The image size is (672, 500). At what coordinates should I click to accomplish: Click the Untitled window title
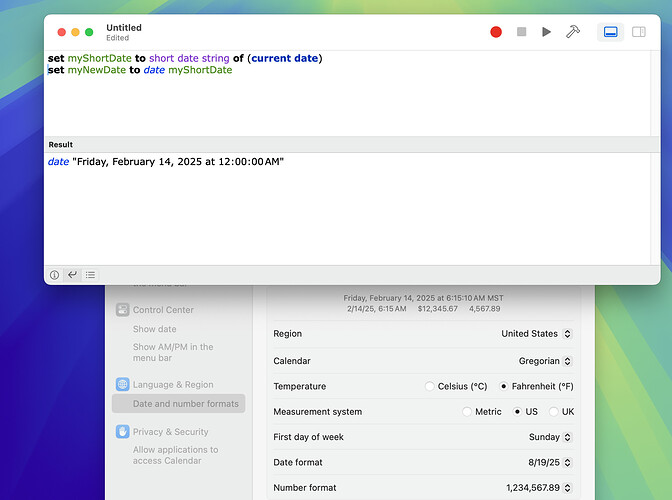pos(124,27)
